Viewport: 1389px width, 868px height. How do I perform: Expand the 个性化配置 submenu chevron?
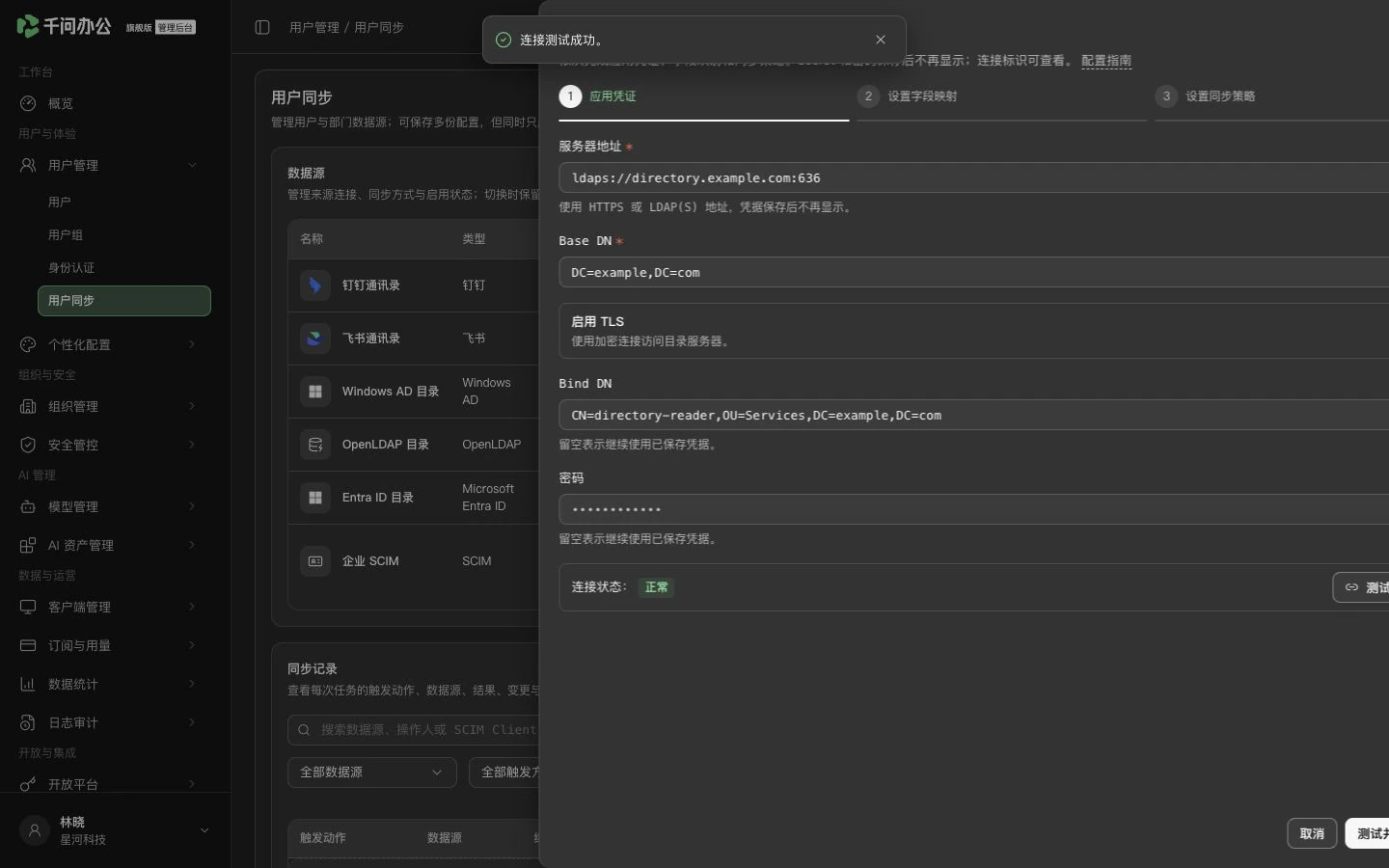[192, 344]
